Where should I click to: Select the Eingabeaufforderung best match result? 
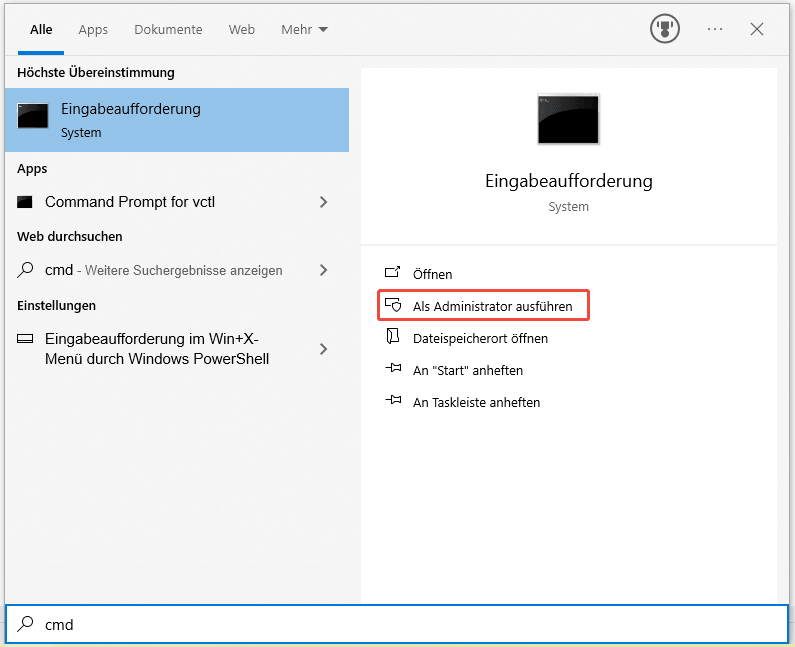[177, 120]
